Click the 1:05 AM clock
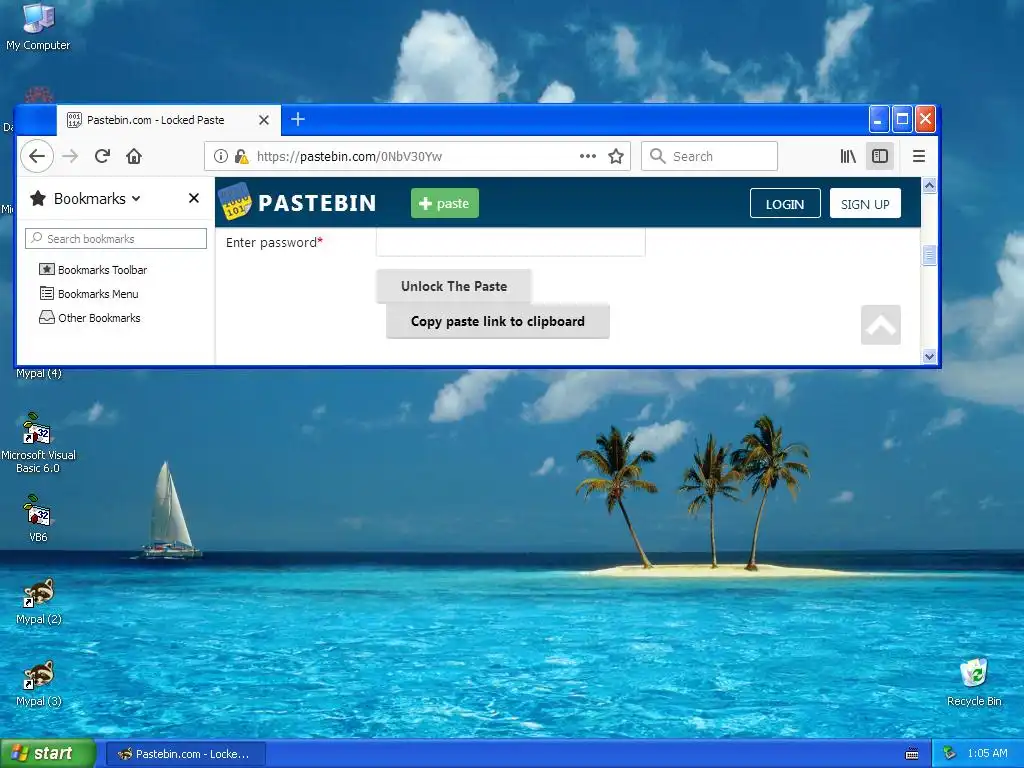 [987, 753]
